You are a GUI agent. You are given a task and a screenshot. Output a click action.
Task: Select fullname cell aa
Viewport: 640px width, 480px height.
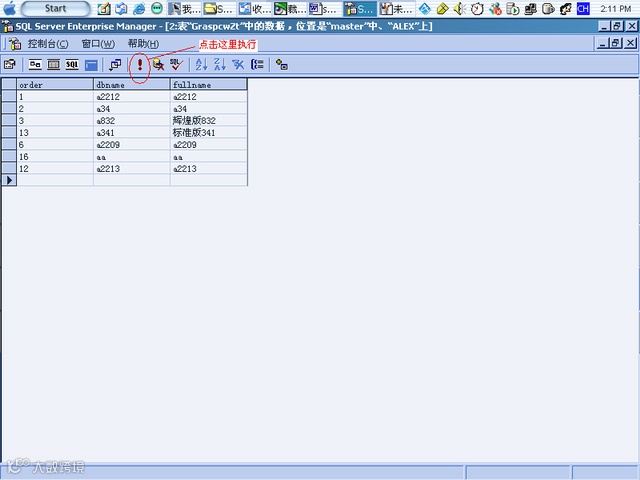click(x=208, y=157)
